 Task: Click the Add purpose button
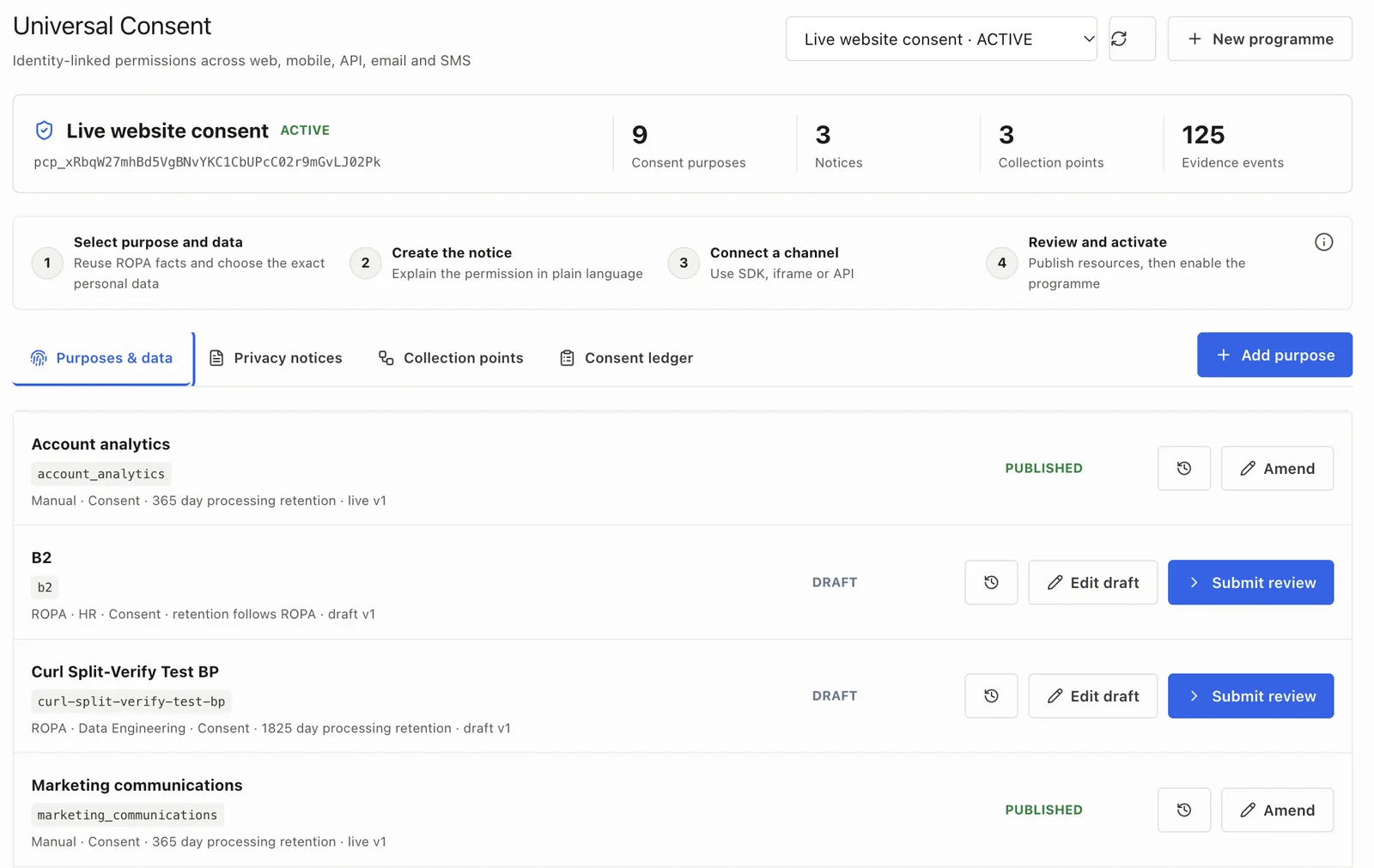1274,355
